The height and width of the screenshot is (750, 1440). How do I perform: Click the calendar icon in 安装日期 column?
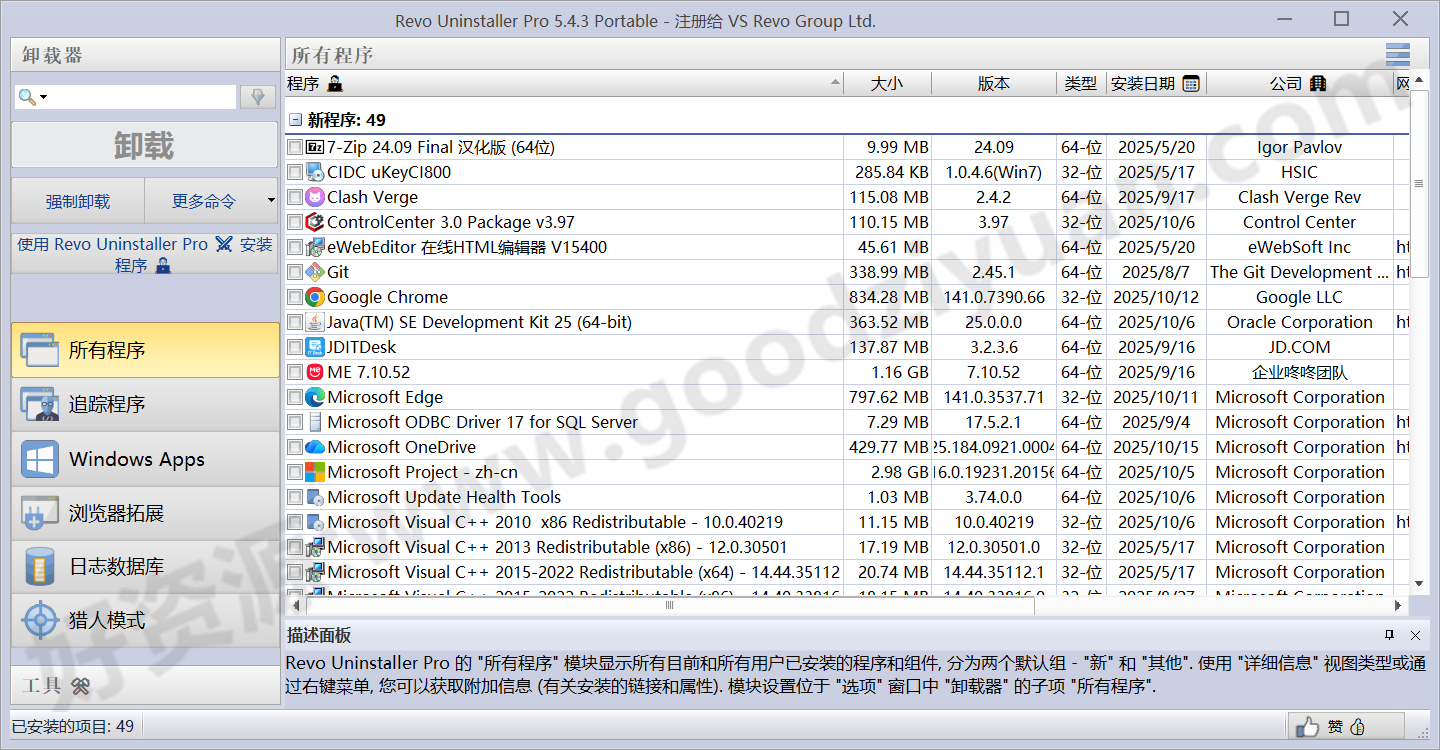pyautogui.click(x=1190, y=84)
